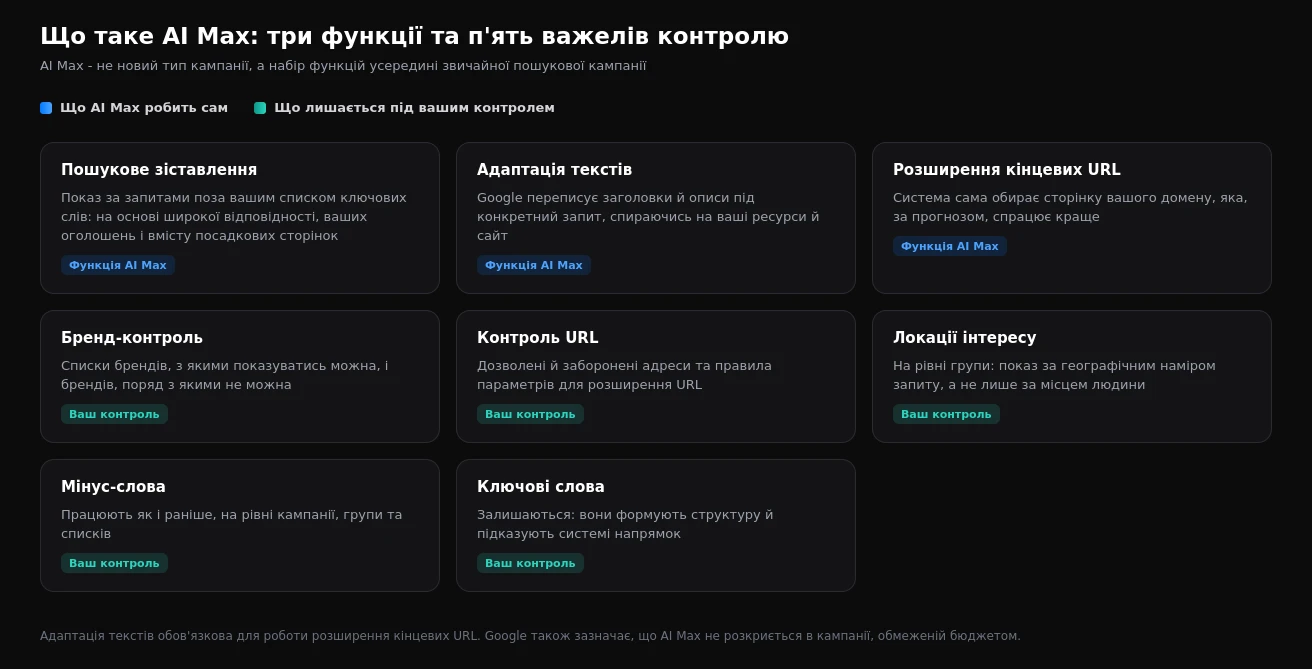The height and width of the screenshot is (669, 1312).
Task: Click description 'Працюють як і раніше'
Action: point(232,524)
